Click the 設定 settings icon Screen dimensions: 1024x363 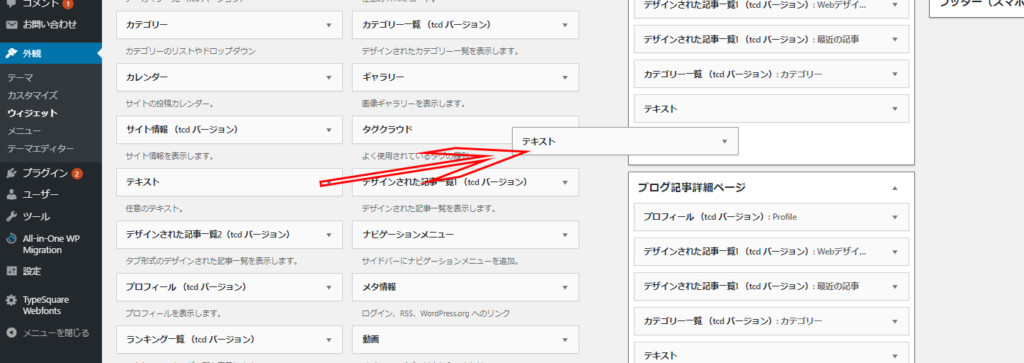point(11,271)
